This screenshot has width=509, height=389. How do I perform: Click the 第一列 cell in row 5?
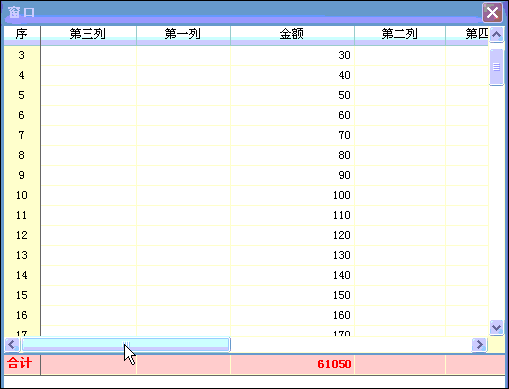coord(183,95)
